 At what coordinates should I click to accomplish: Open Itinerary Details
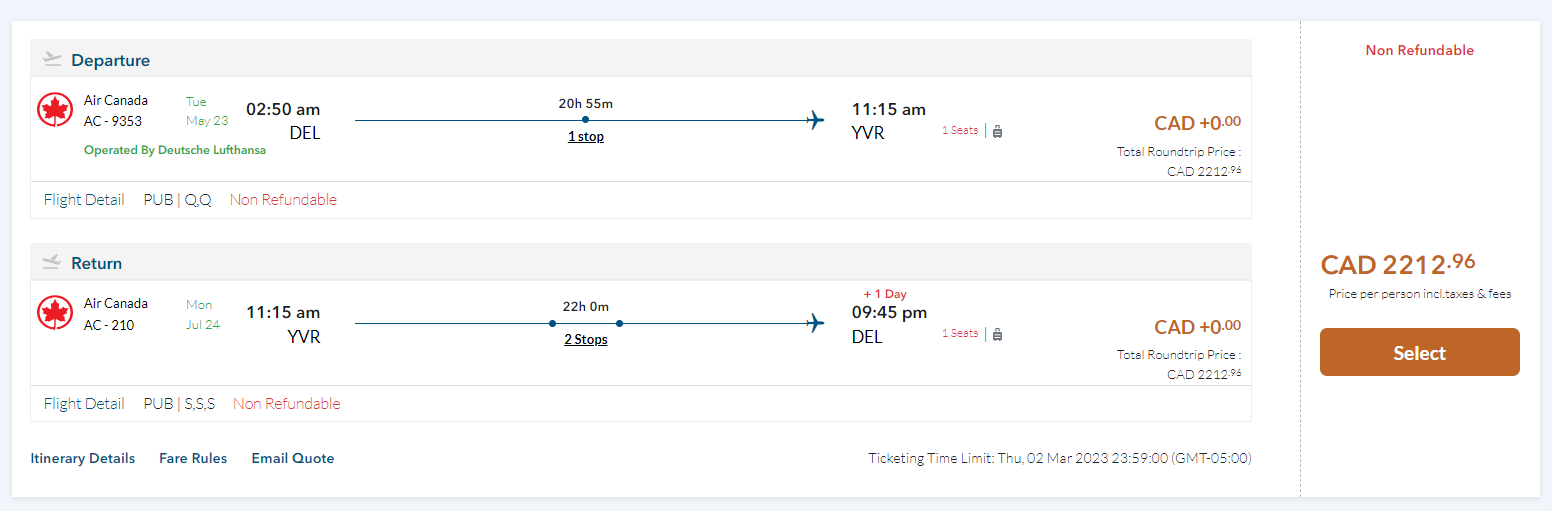(83, 458)
